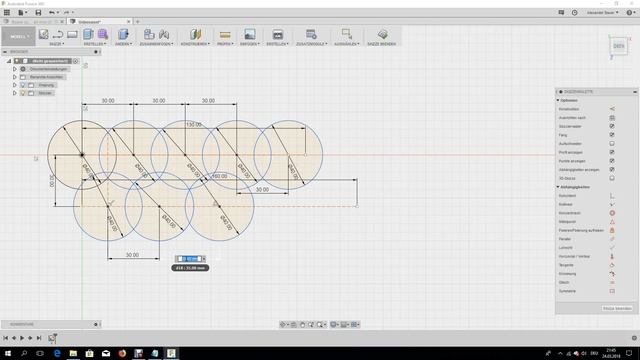Image resolution: width=640 pixels, height=360 pixels.
Task: Open the Skizze dropdown menu
Action: tap(57, 44)
